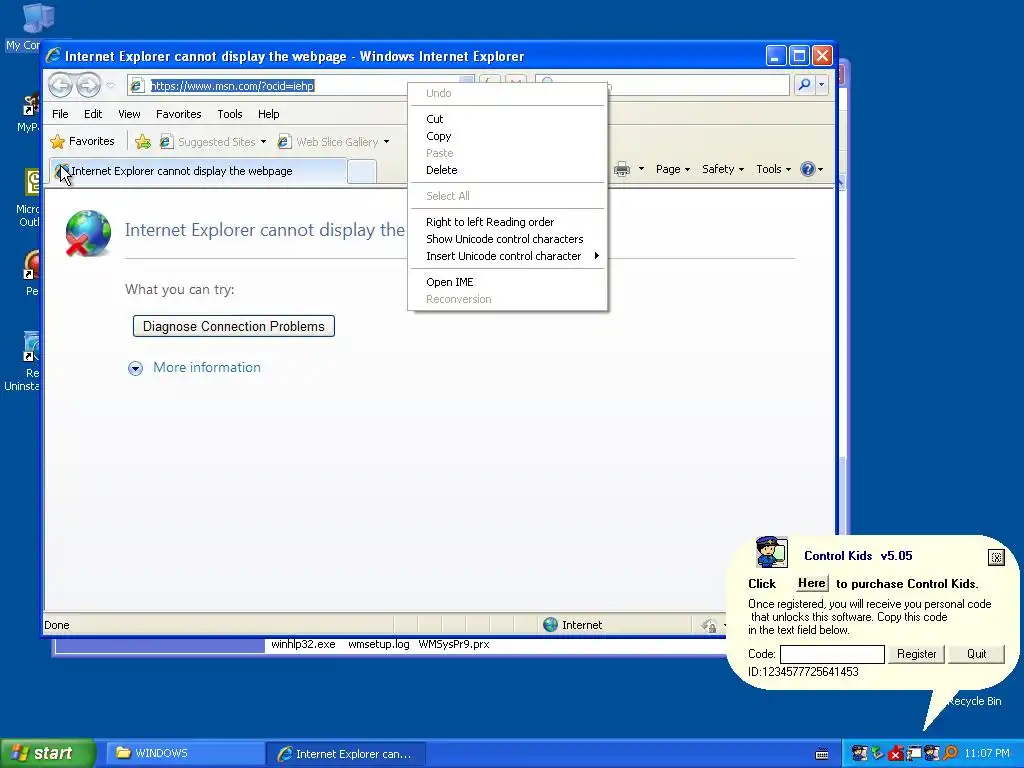Viewport: 1024px width, 768px height.
Task: Select Show Unicode control characters
Action: [507, 239]
